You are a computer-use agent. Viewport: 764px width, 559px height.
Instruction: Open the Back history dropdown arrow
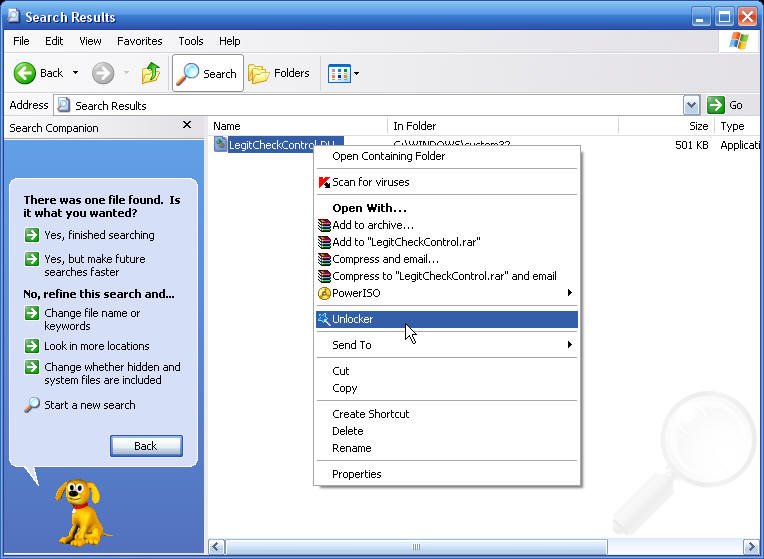click(x=76, y=73)
